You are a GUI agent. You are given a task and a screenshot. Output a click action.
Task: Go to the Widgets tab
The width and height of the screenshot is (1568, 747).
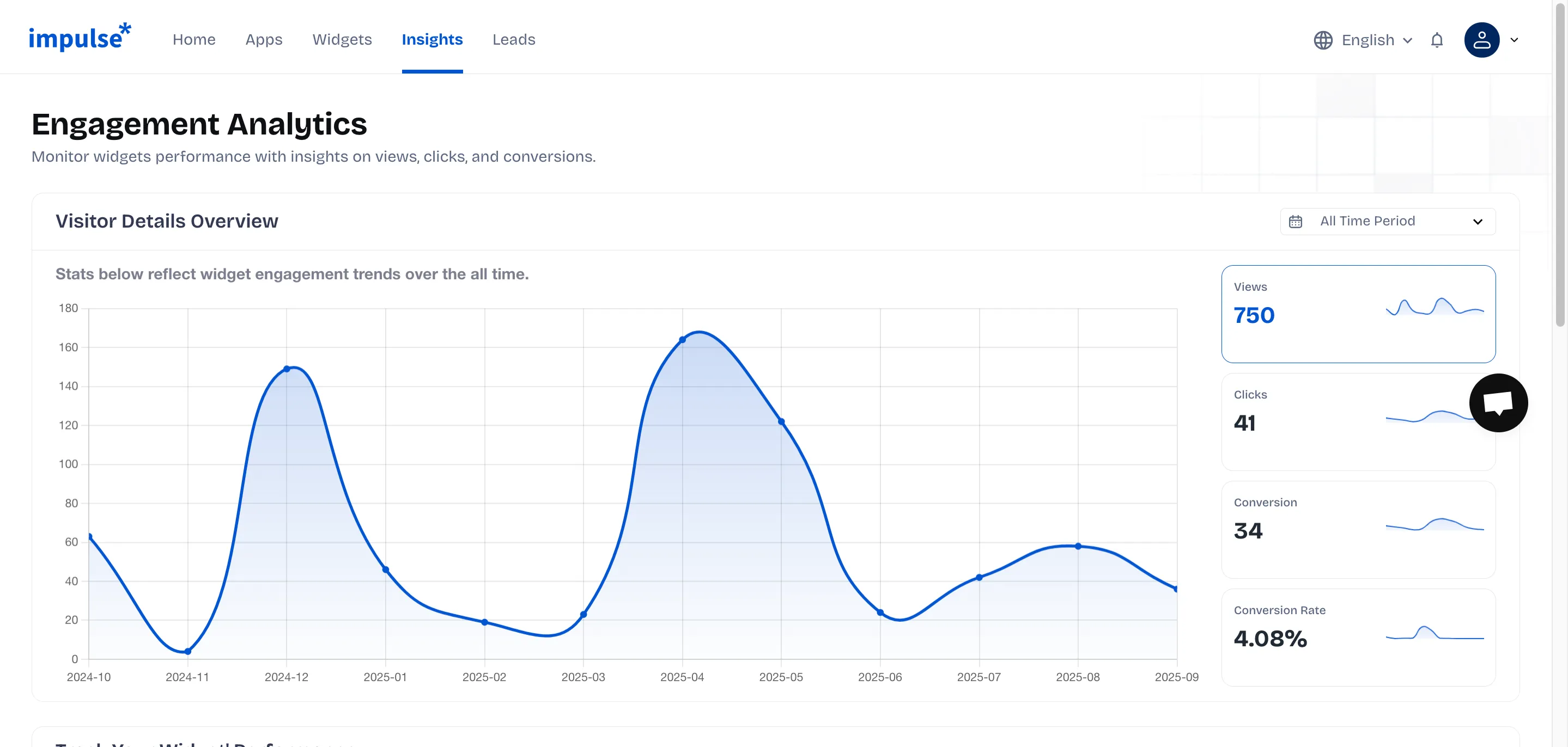tap(342, 40)
